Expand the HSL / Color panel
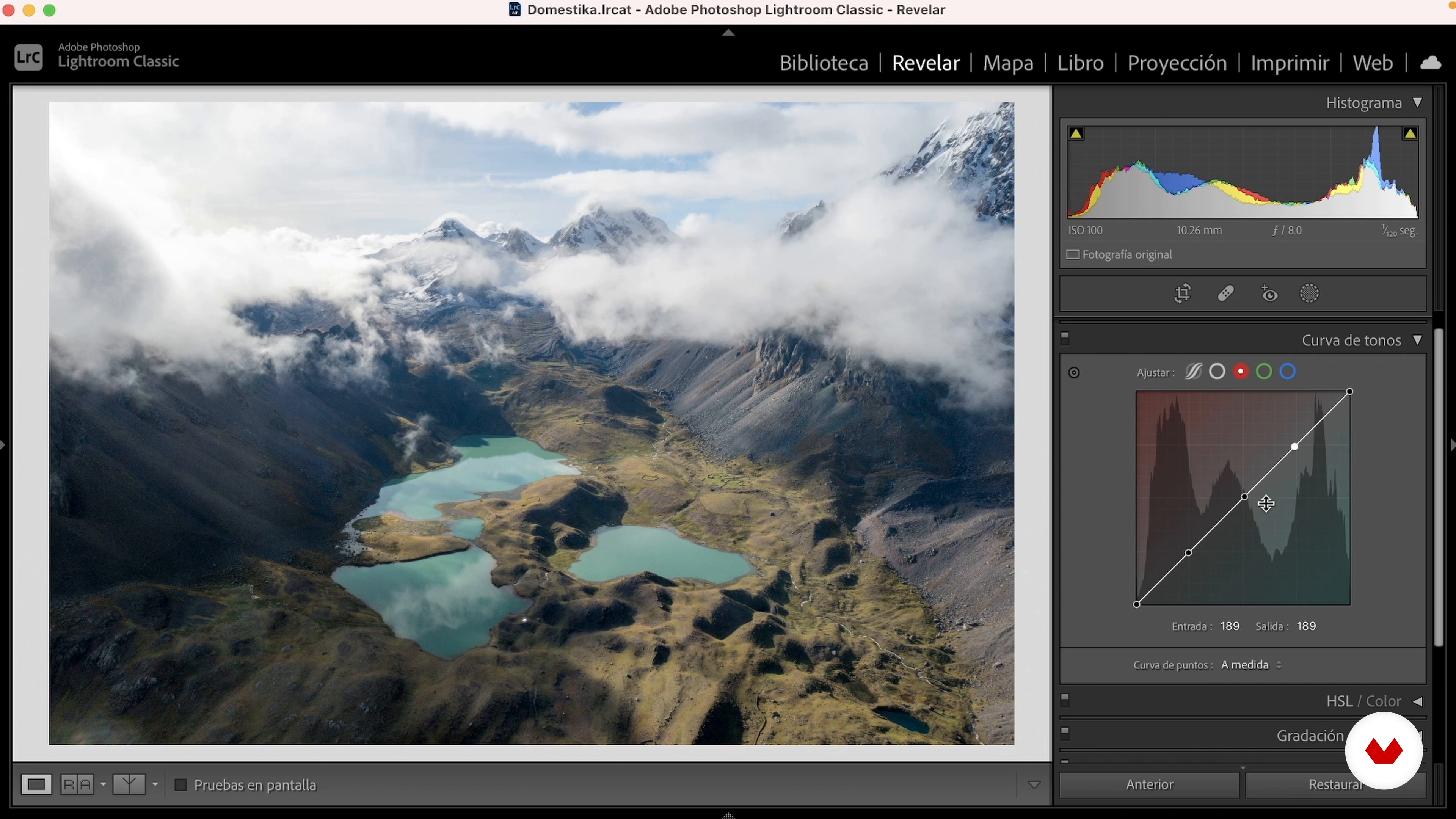The width and height of the screenshot is (1456, 819). pyautogui.click(x=1417, y=701)
